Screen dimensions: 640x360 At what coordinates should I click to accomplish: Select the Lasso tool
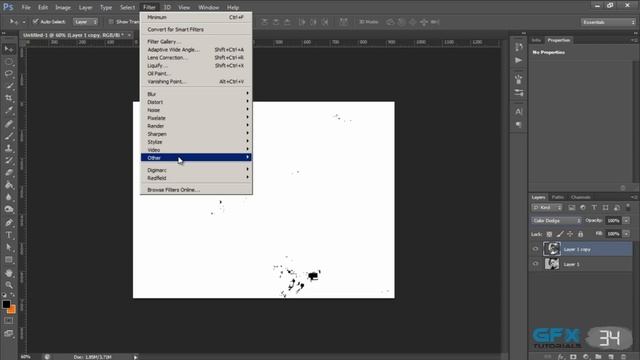(9, 74)
